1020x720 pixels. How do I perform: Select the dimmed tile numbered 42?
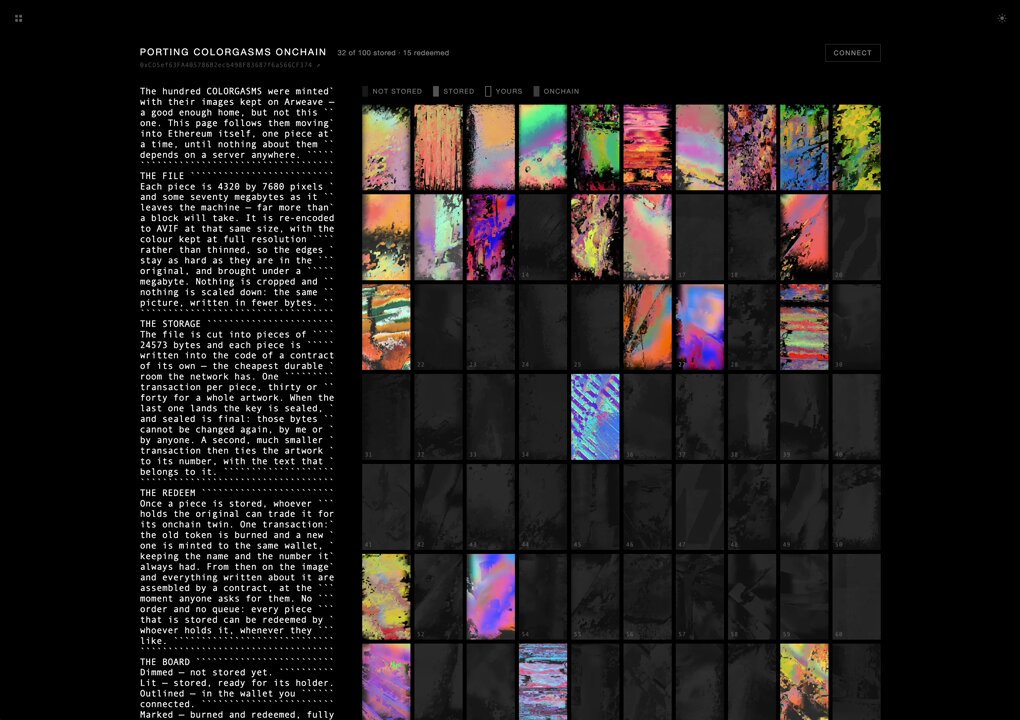pos(438,507)
